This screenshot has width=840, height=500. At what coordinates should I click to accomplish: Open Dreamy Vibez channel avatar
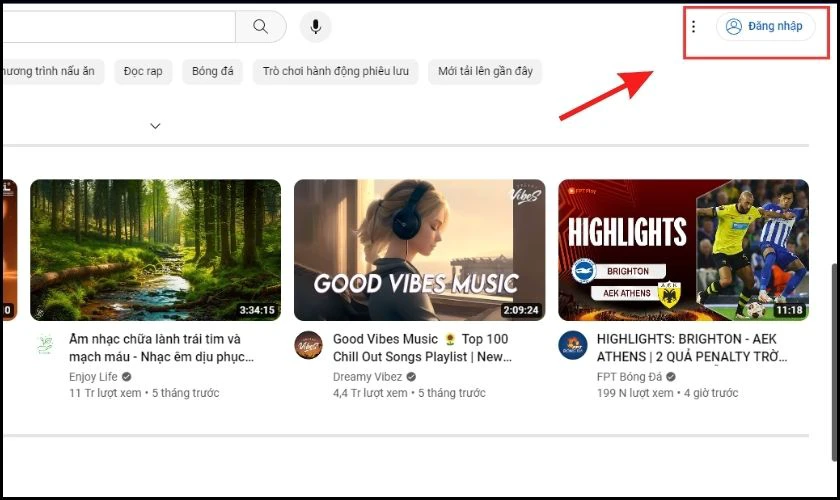[309, 345]
